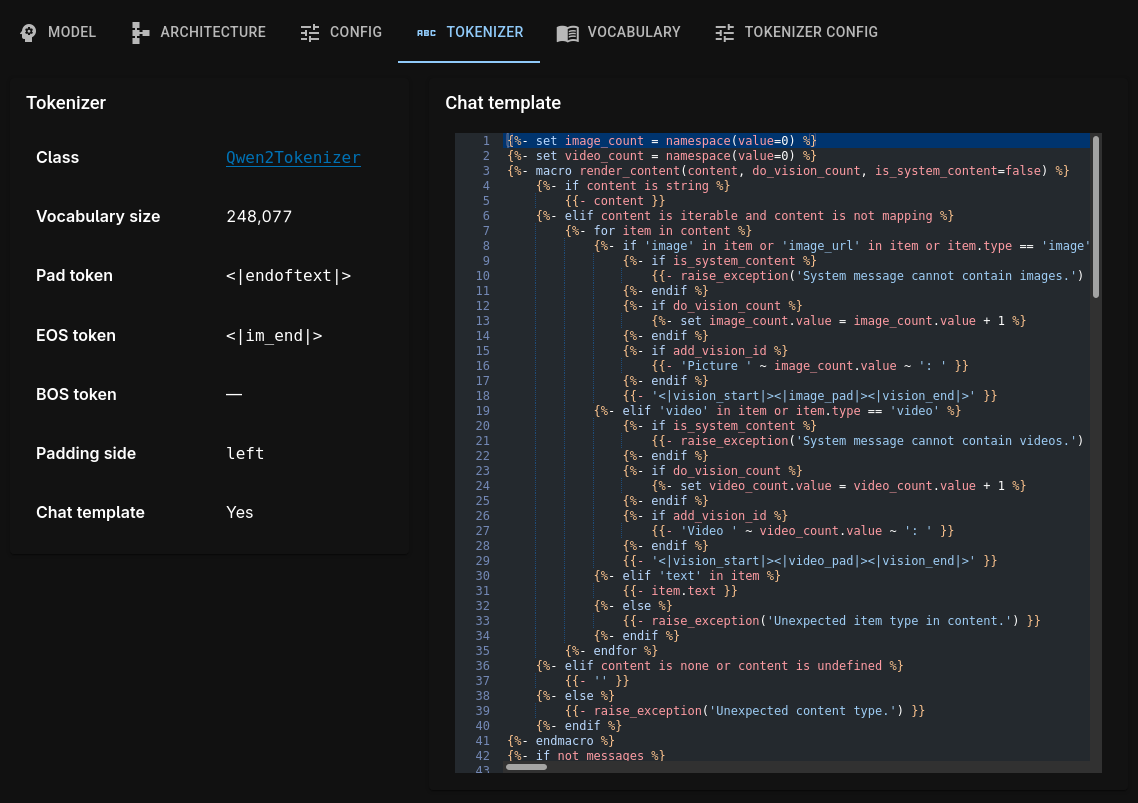Click the vertical scrollbar of chat template
This screenshot has height=803, width=1138.
1095,216
